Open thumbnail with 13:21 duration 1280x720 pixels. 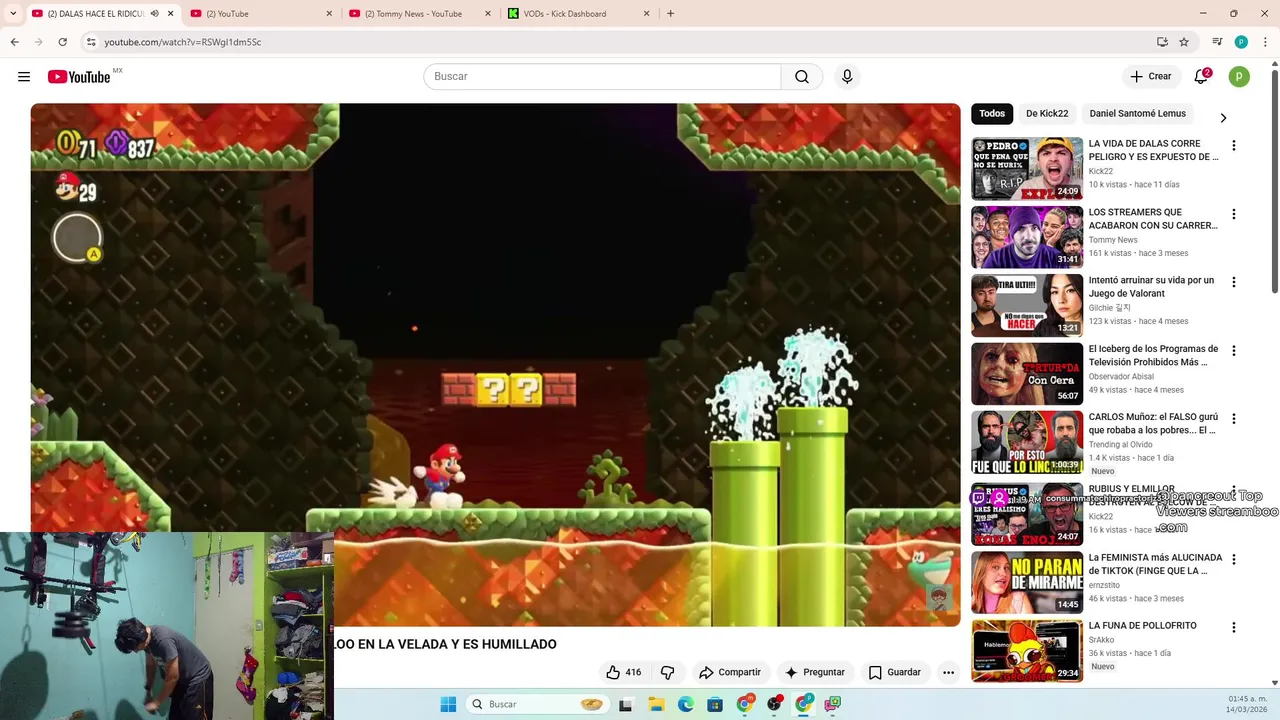coord(1027,305)
